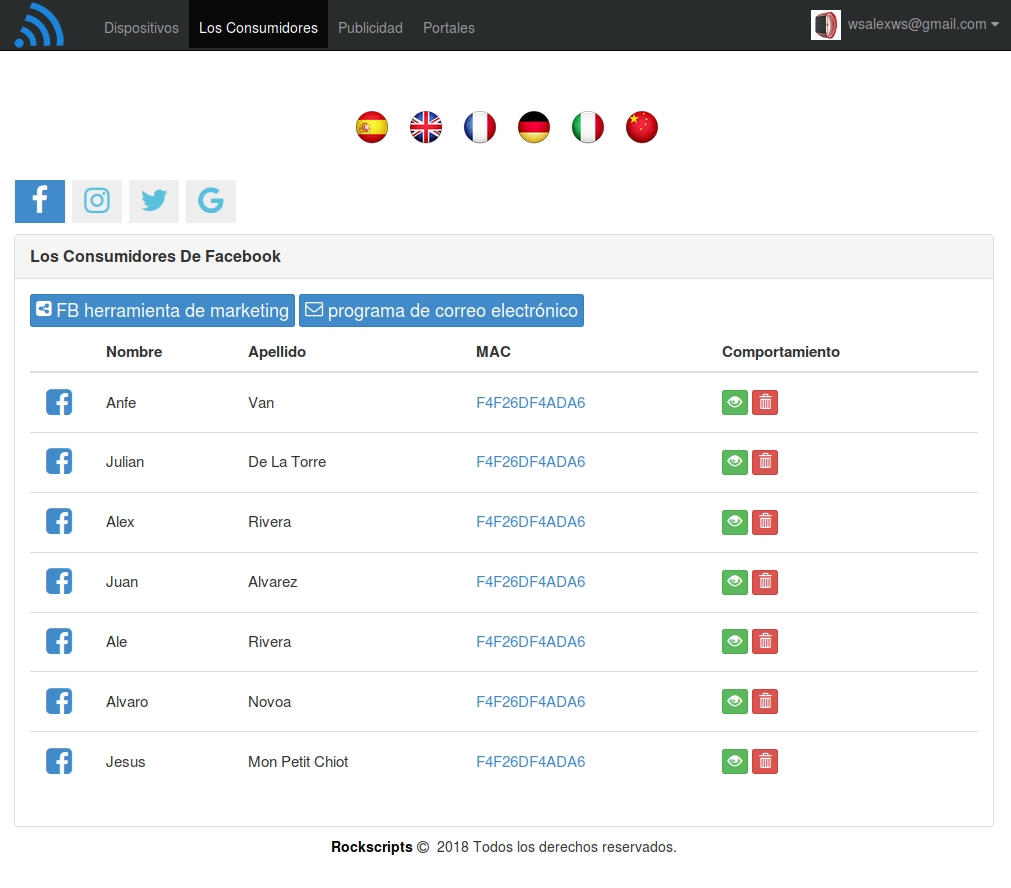The width and height of the screenshot is (1011, 888).
Task: Delete consumer Jesus Mon Petit Chiot
Action: 765,762
